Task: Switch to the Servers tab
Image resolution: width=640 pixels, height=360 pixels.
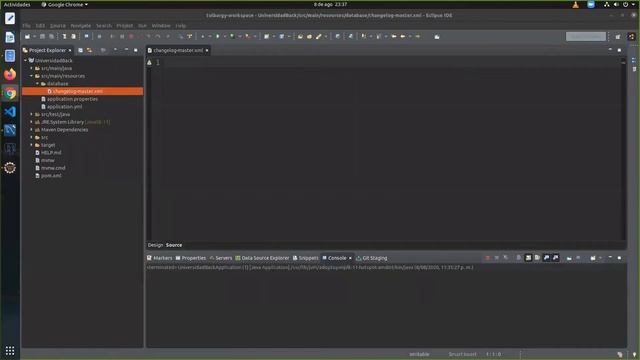Action: pyautogui.click(x=220, y=258)
